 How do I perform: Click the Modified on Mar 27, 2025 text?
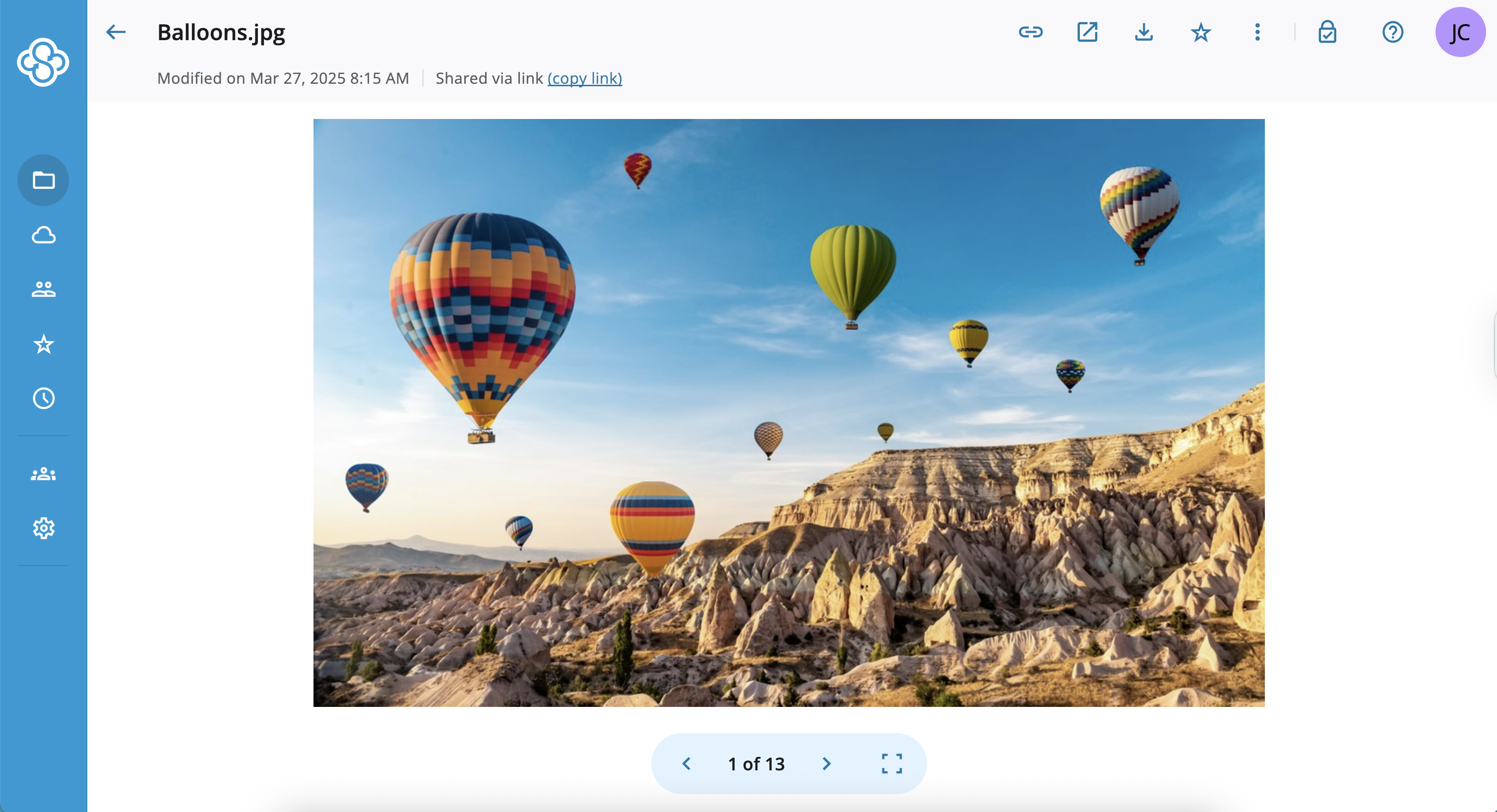283,78
